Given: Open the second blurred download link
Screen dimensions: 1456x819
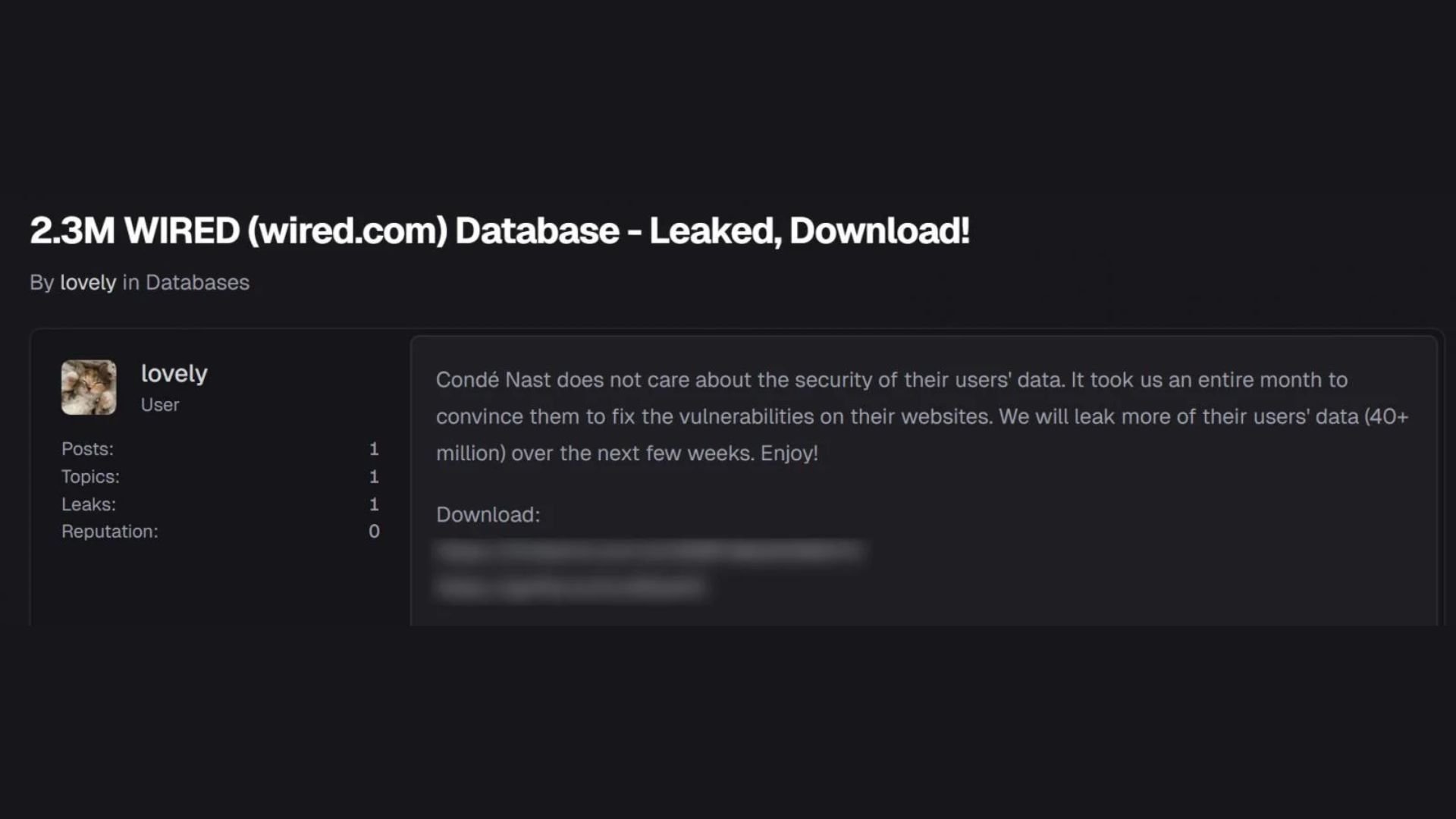Looking at the screenshot, I should 570,588.
